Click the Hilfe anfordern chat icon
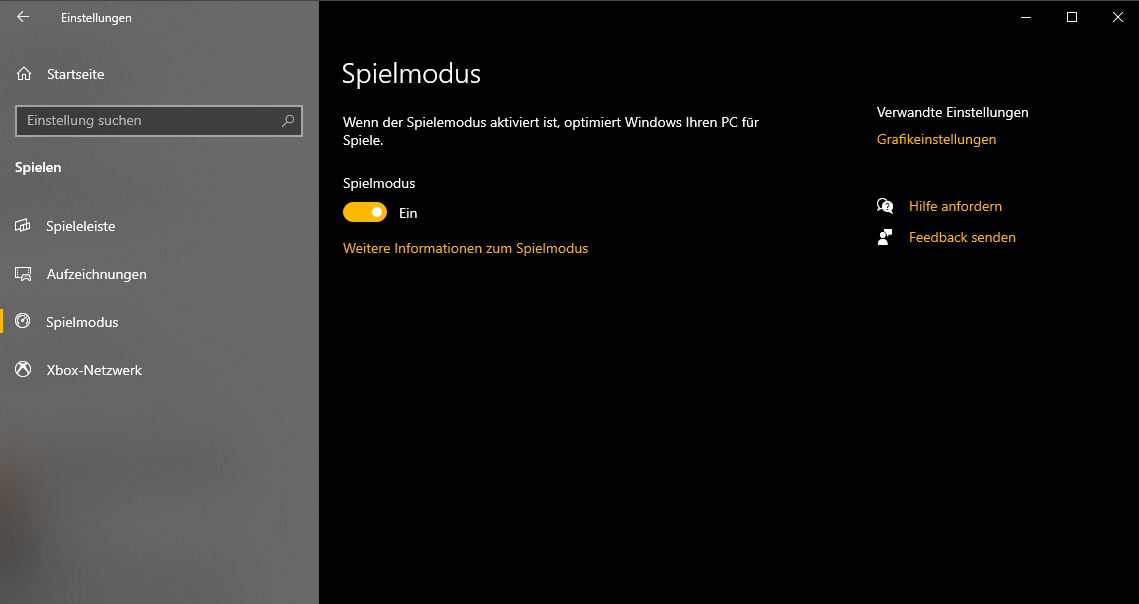The image size is (1139, 604). click(885, 206)
